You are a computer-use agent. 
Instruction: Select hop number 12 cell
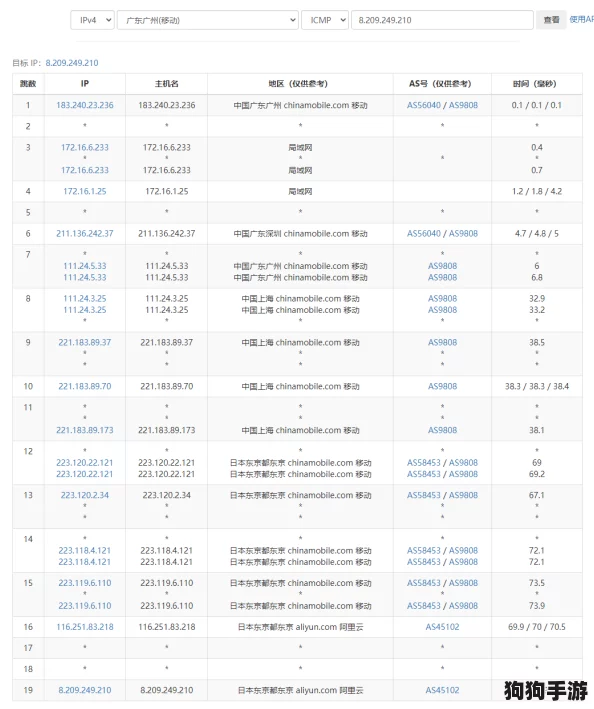pyautogui.click(x=28, y=452)
